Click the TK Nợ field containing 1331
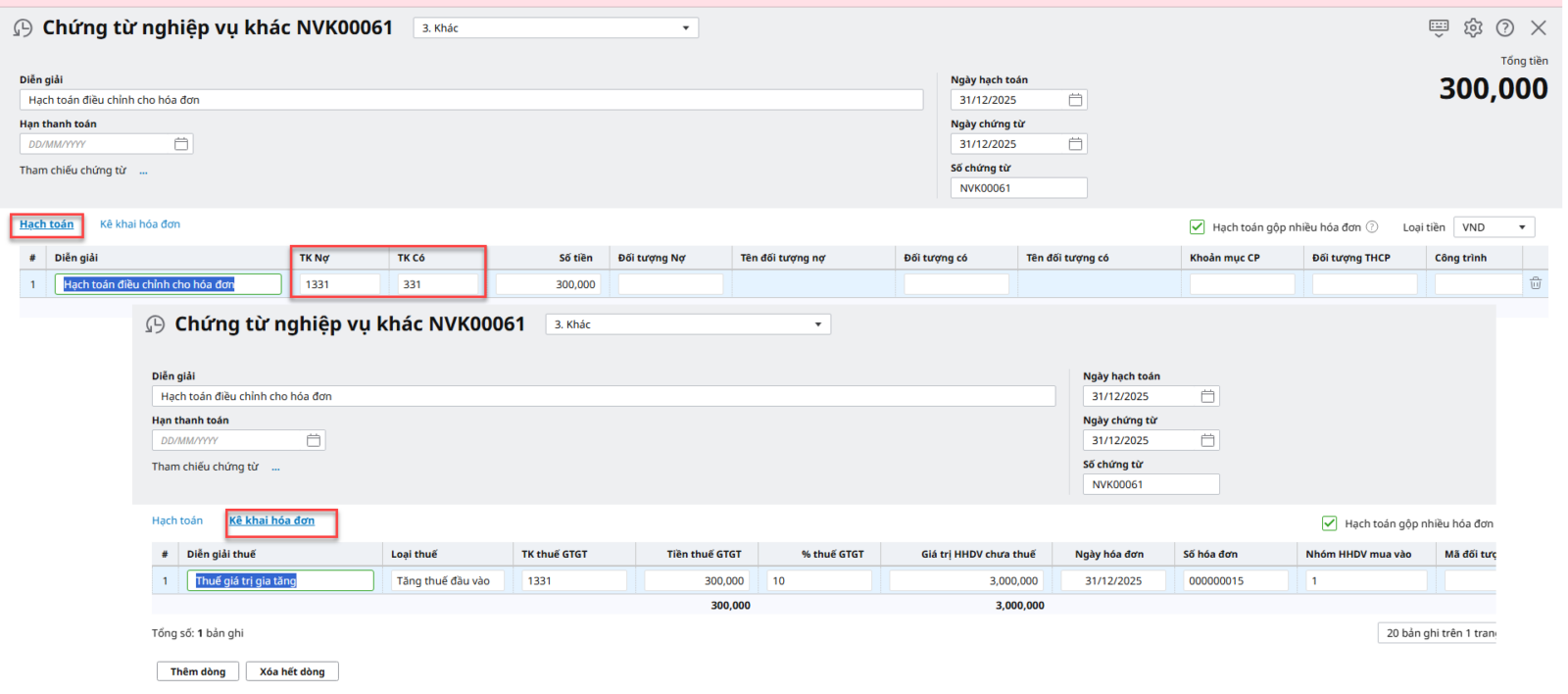The image size is (1568, 694). (x=340, y=284)
